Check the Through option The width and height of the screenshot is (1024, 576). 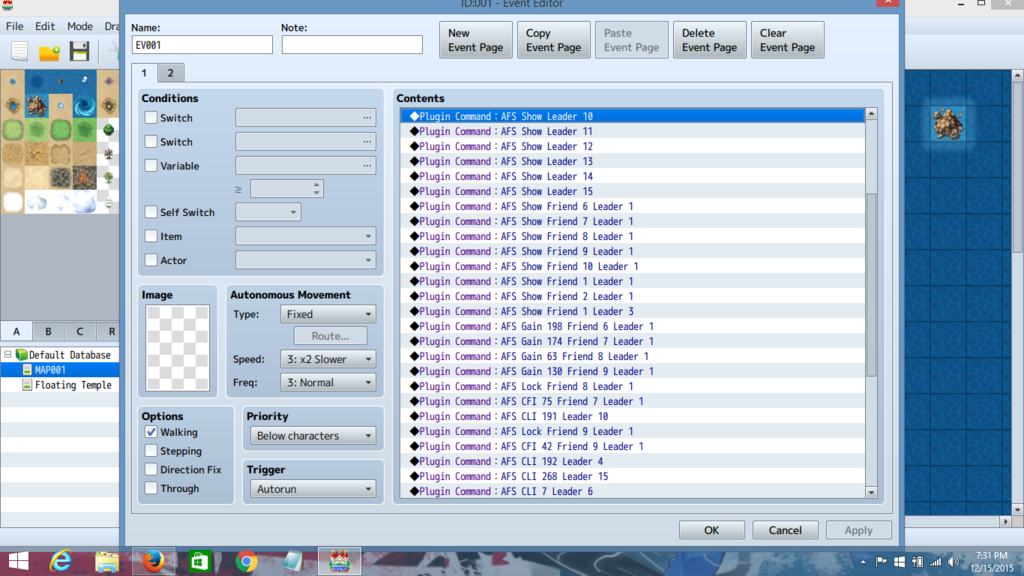click(x=151, y=488)
